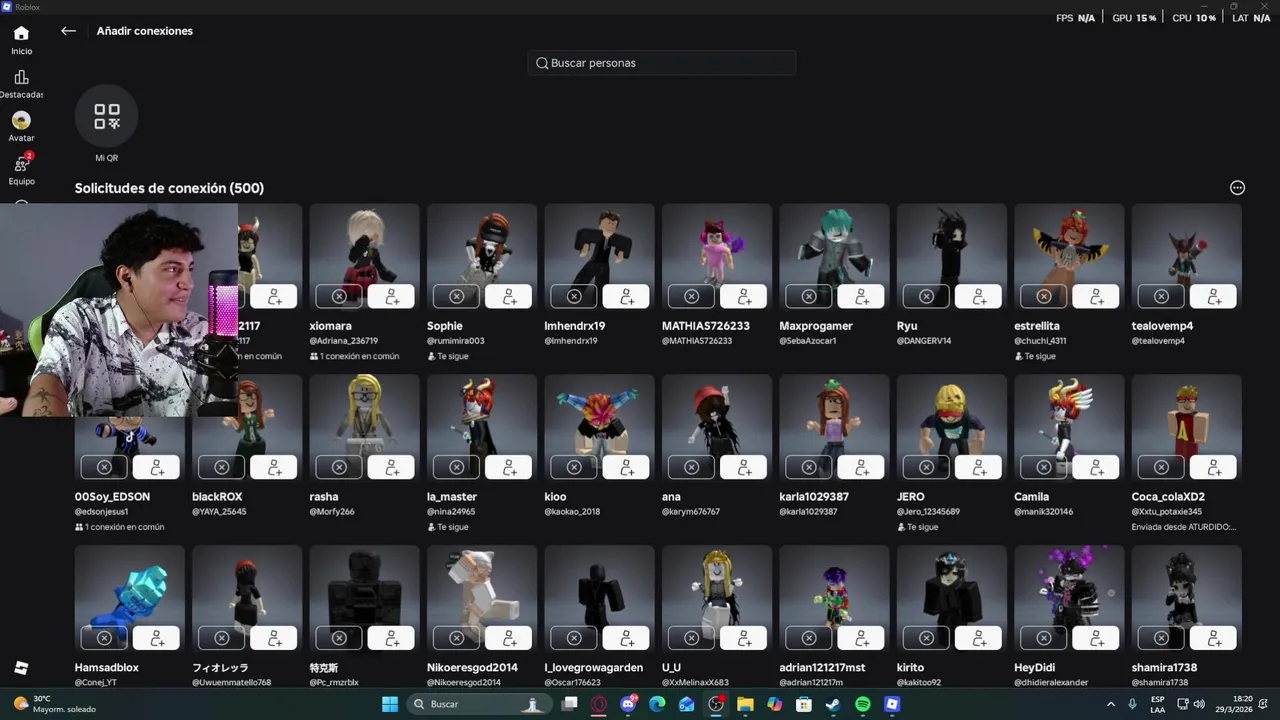Open Spotify from the taskbar
The width and height of the screenshot is (1280, 720).
pos(863,704)
